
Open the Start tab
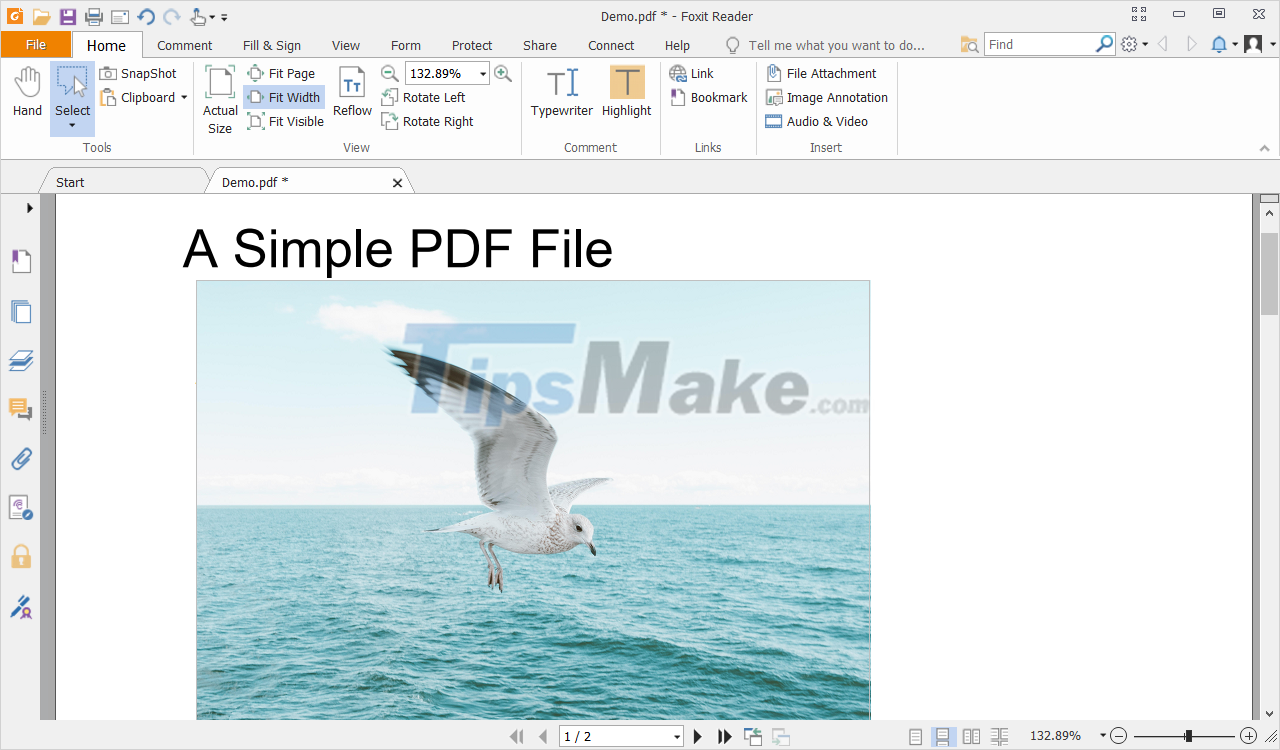click(x=69, y=182)
